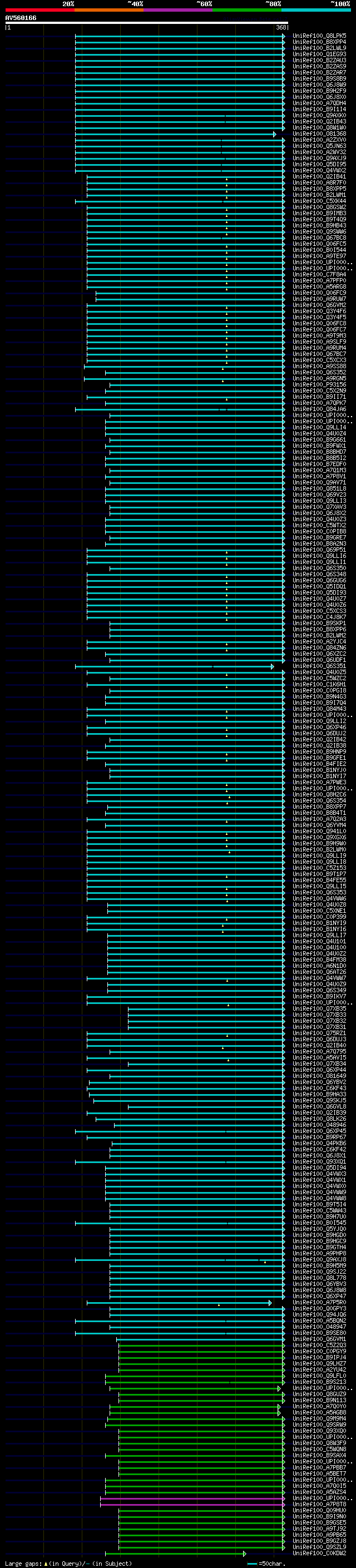This screenshot has height=1568, width=356.
Task: Open hit UniRef100_C0KDW2
Action: click(319, 1554)
